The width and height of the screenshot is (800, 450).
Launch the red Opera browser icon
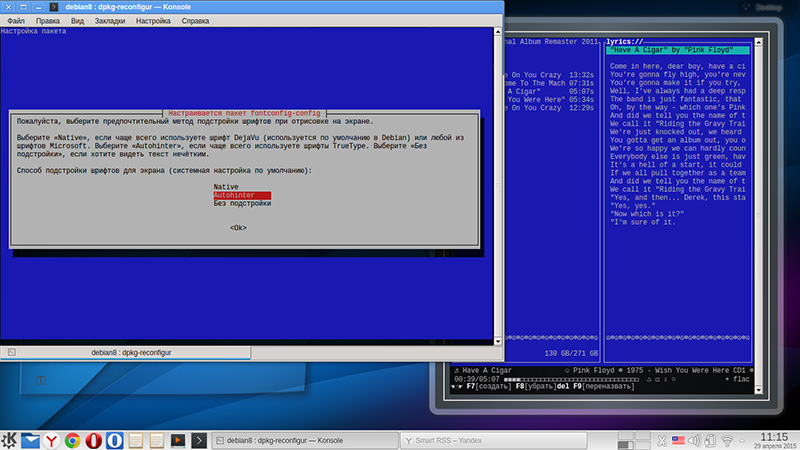[x=93, y=440]
